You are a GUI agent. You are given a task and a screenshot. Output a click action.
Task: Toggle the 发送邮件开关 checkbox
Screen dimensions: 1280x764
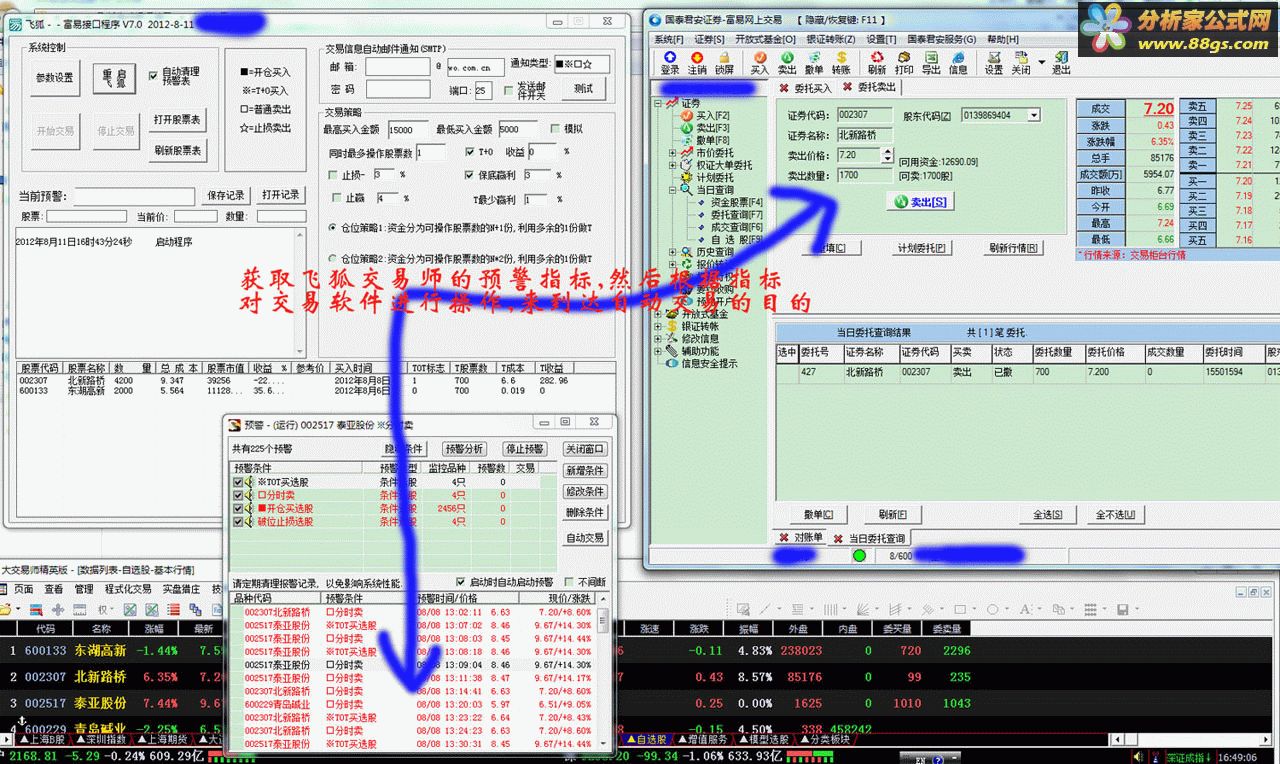click(507, 90)
